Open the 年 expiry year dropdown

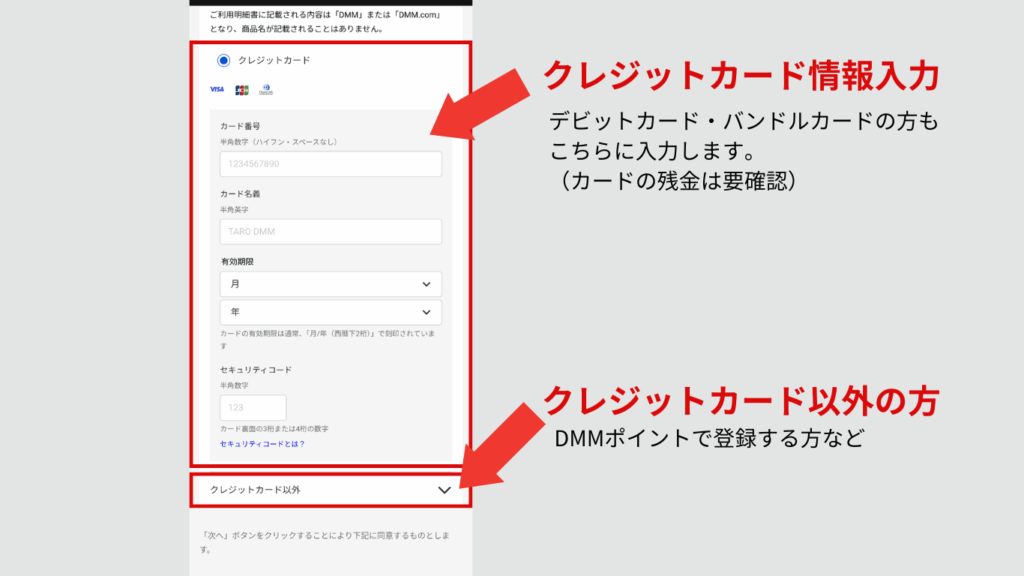(330, 312)
